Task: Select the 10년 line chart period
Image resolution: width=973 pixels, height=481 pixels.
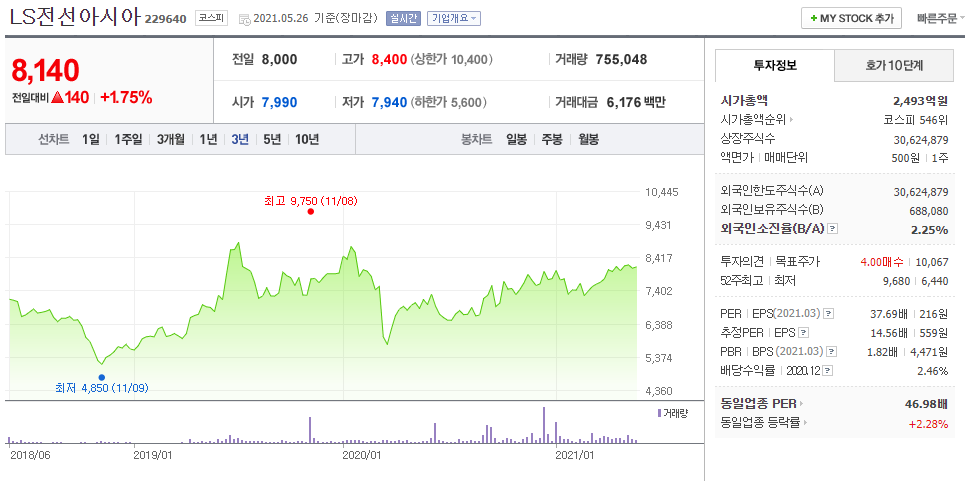Action: click(307, 140)
